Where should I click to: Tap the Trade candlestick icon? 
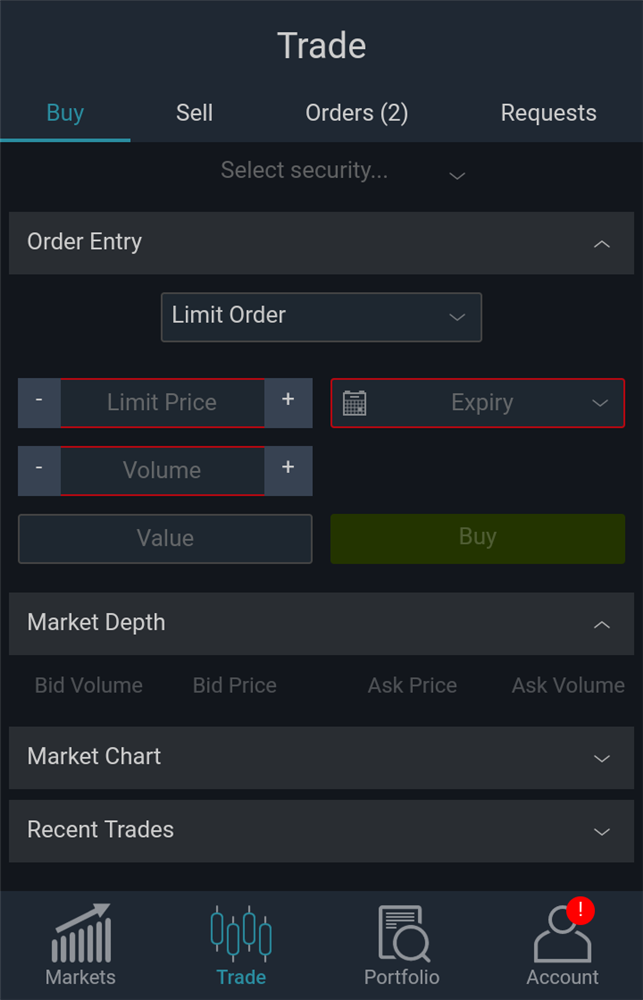[241, 933]
